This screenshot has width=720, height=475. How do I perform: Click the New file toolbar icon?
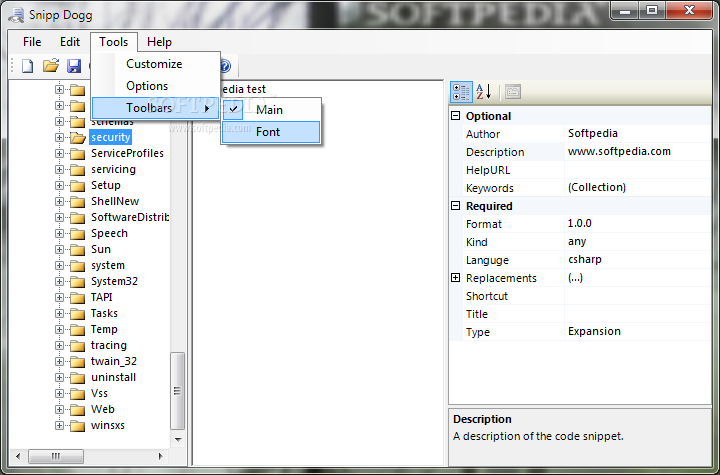click(28, 66)
